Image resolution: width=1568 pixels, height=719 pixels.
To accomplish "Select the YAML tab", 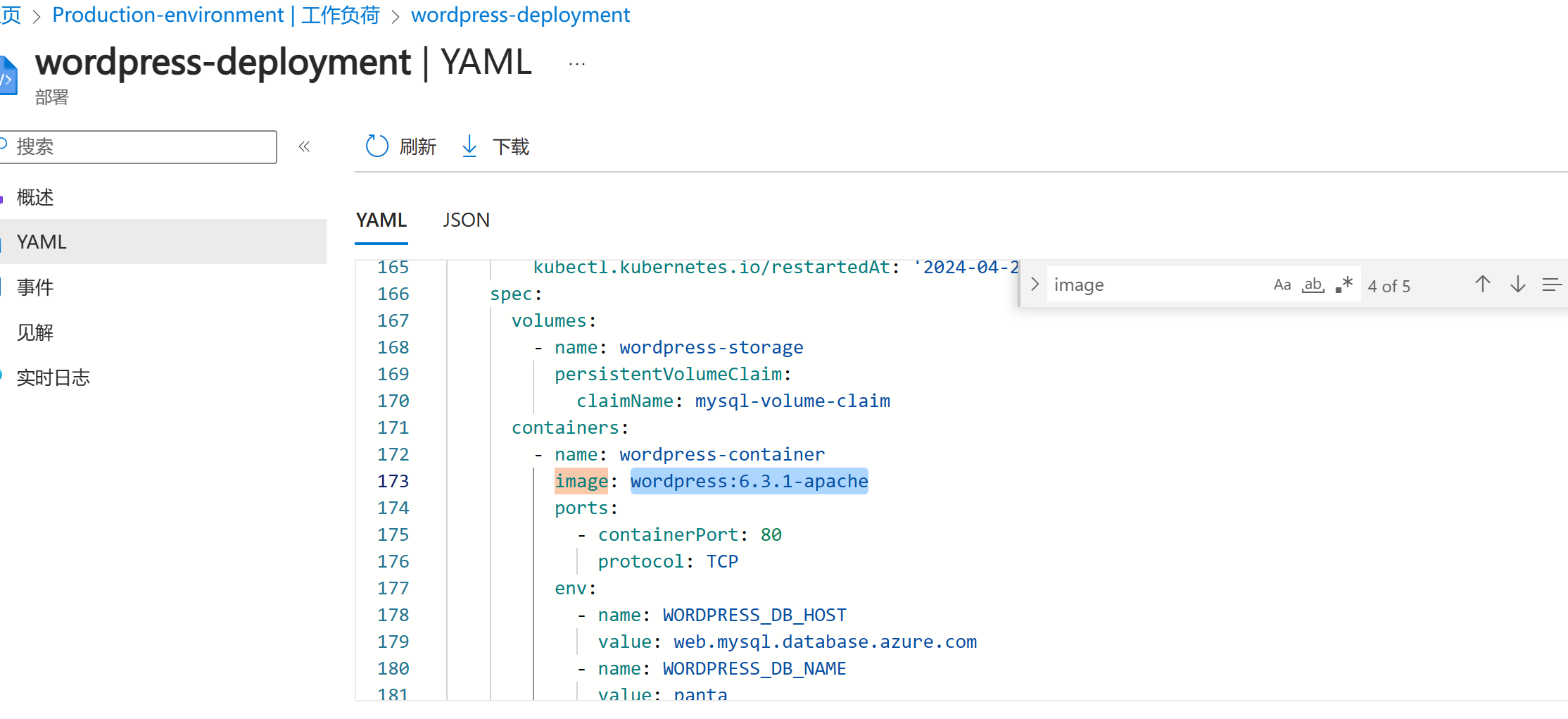I will [x=381, y=220].
